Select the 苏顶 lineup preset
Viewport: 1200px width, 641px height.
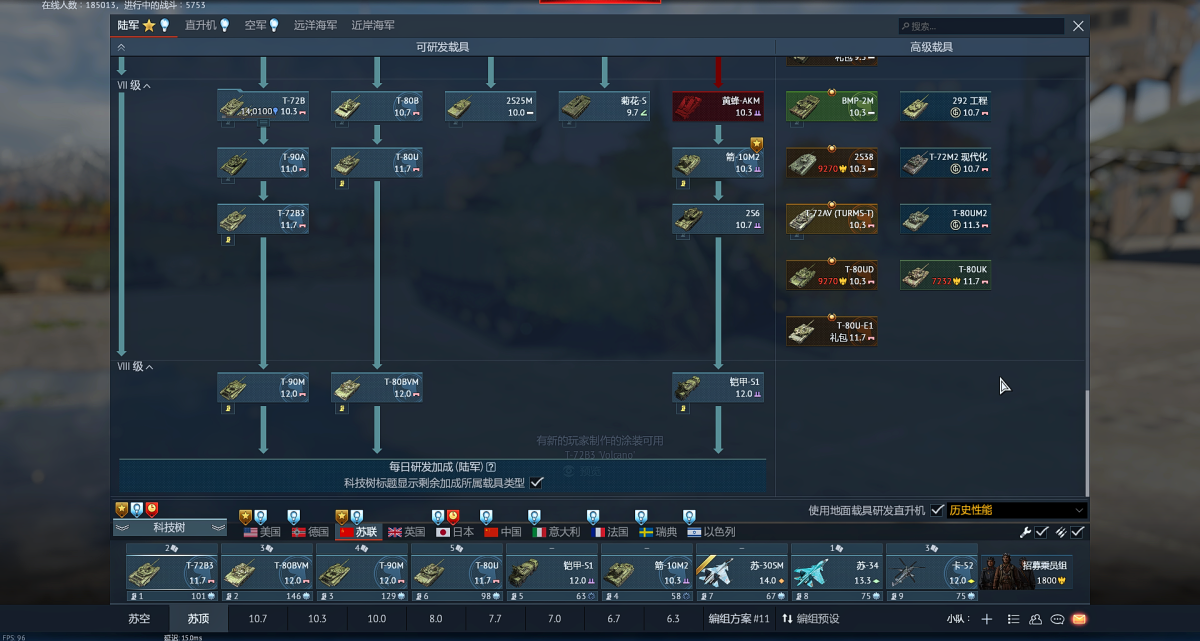click(198, 619)
